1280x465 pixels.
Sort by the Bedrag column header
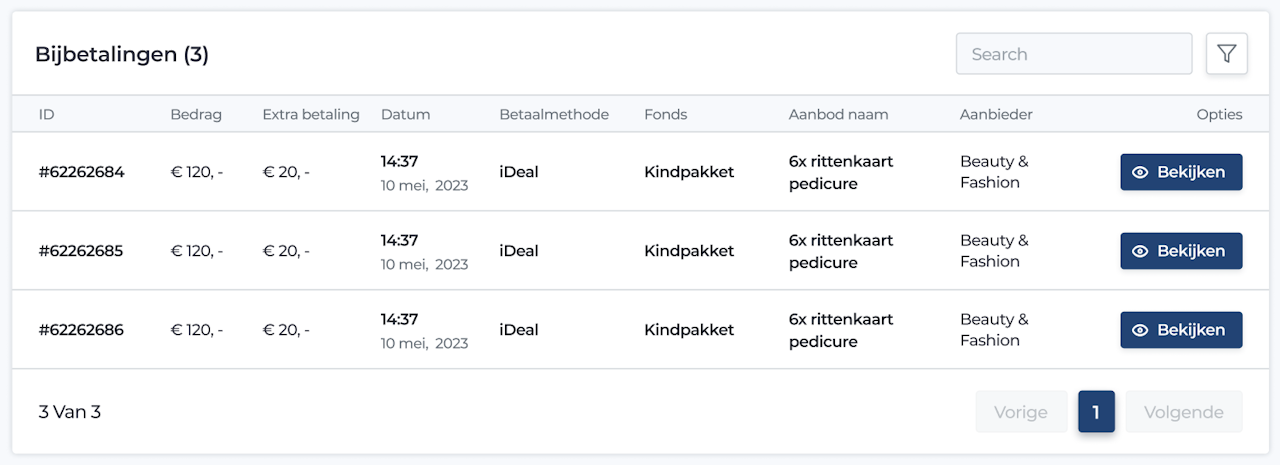coord(196,114)
